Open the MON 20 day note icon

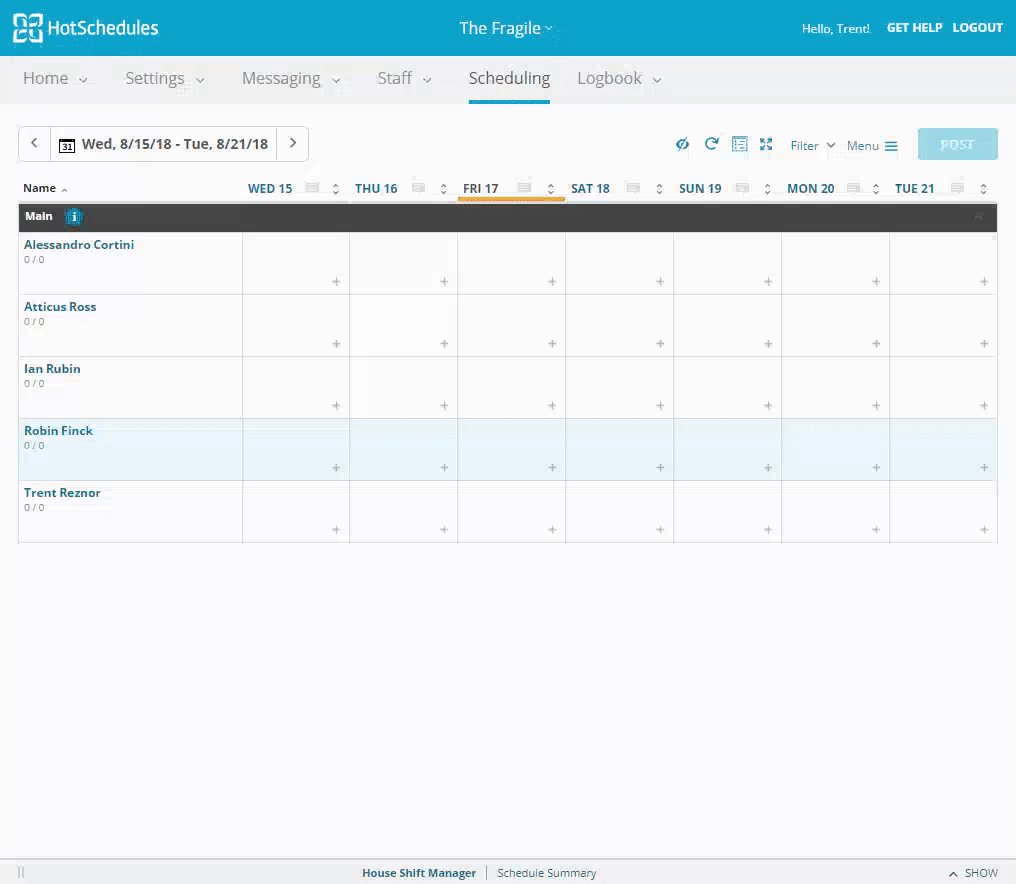[853, 188]
